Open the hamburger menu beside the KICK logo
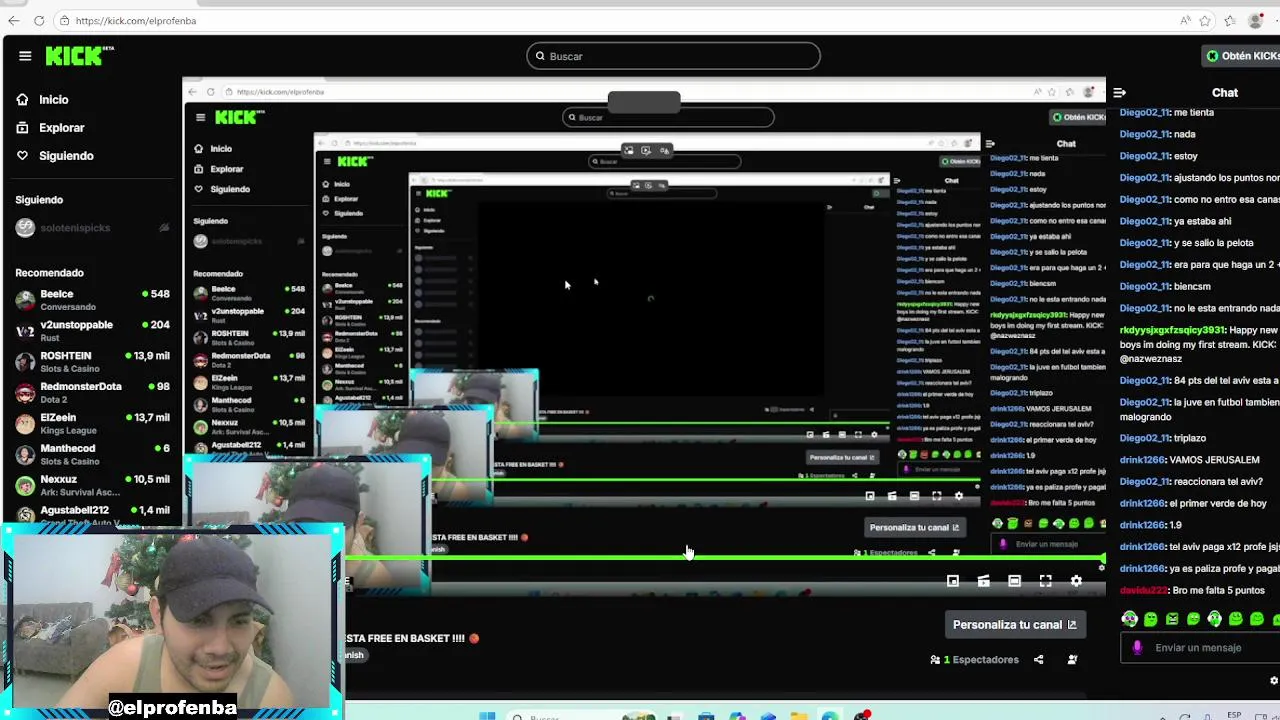Screen dimensions: 1280x720 (x=25, y=56)
